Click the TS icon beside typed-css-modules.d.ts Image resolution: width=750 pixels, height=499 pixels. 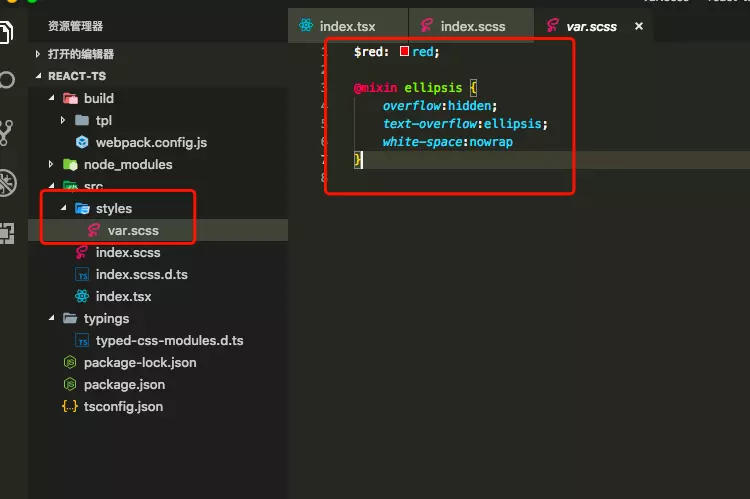click(x=82, y=341)
